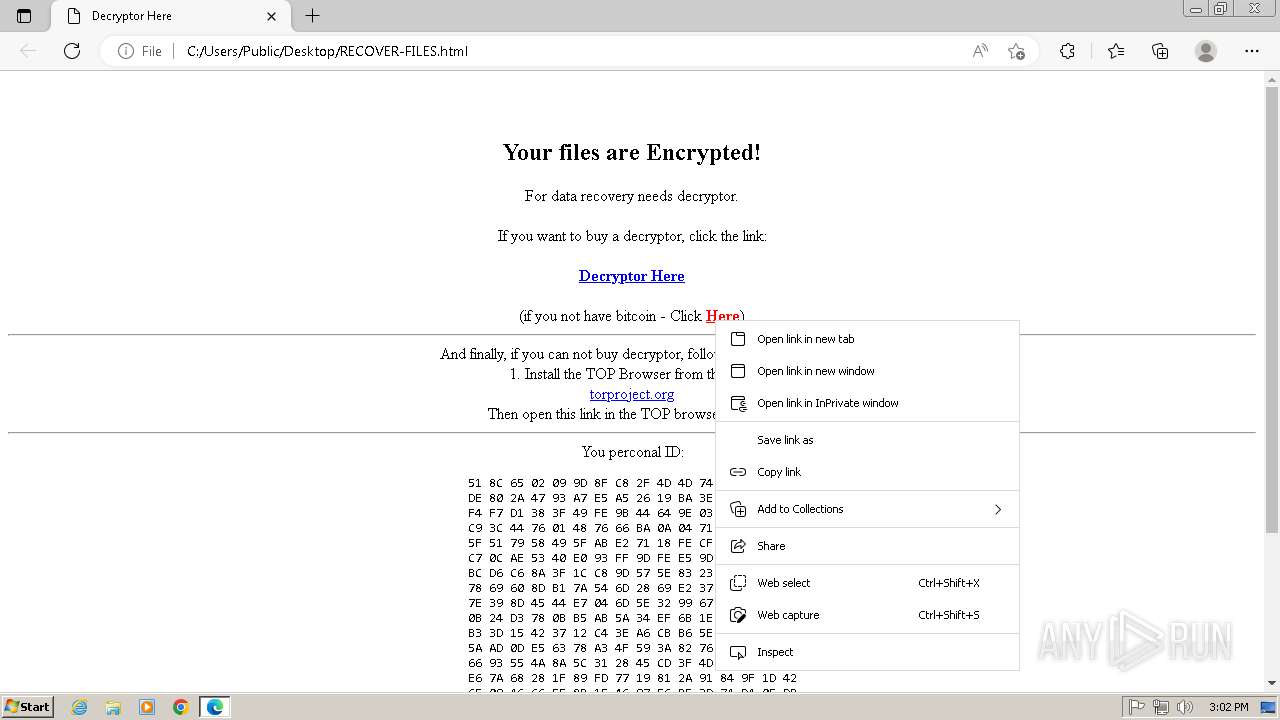
Task: Select Web select entry
Action: 867,583
